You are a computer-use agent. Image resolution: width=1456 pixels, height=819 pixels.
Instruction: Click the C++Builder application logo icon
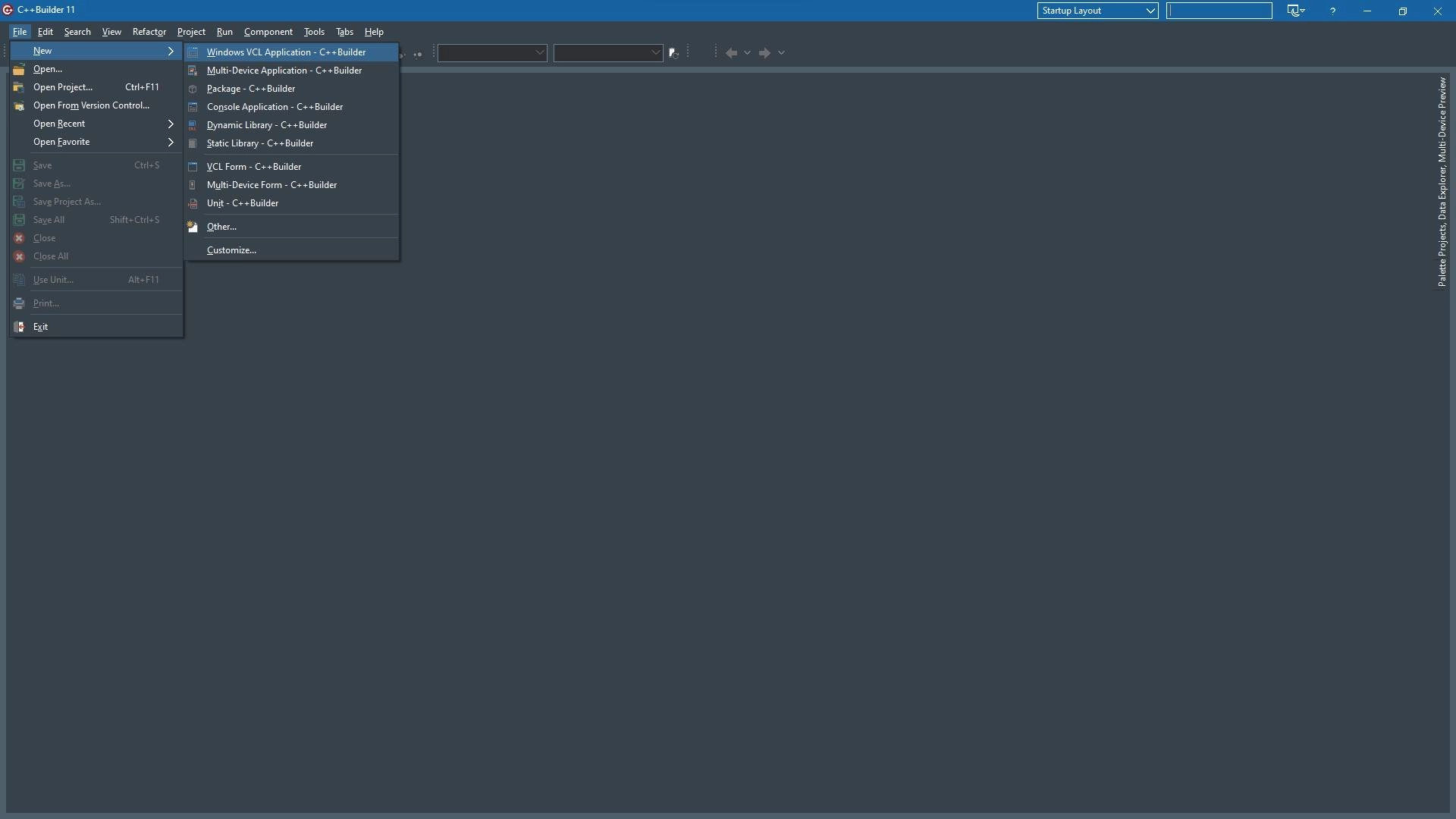click(8, 10)
